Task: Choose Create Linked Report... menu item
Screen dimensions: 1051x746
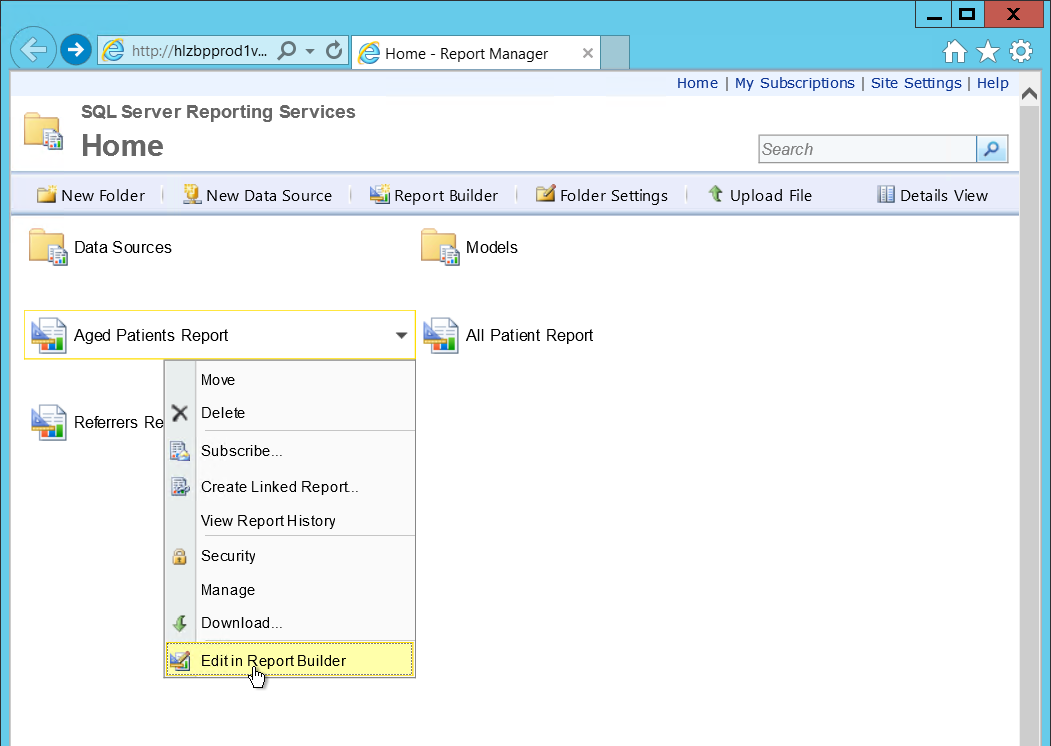Action: [x=290, y=487]
